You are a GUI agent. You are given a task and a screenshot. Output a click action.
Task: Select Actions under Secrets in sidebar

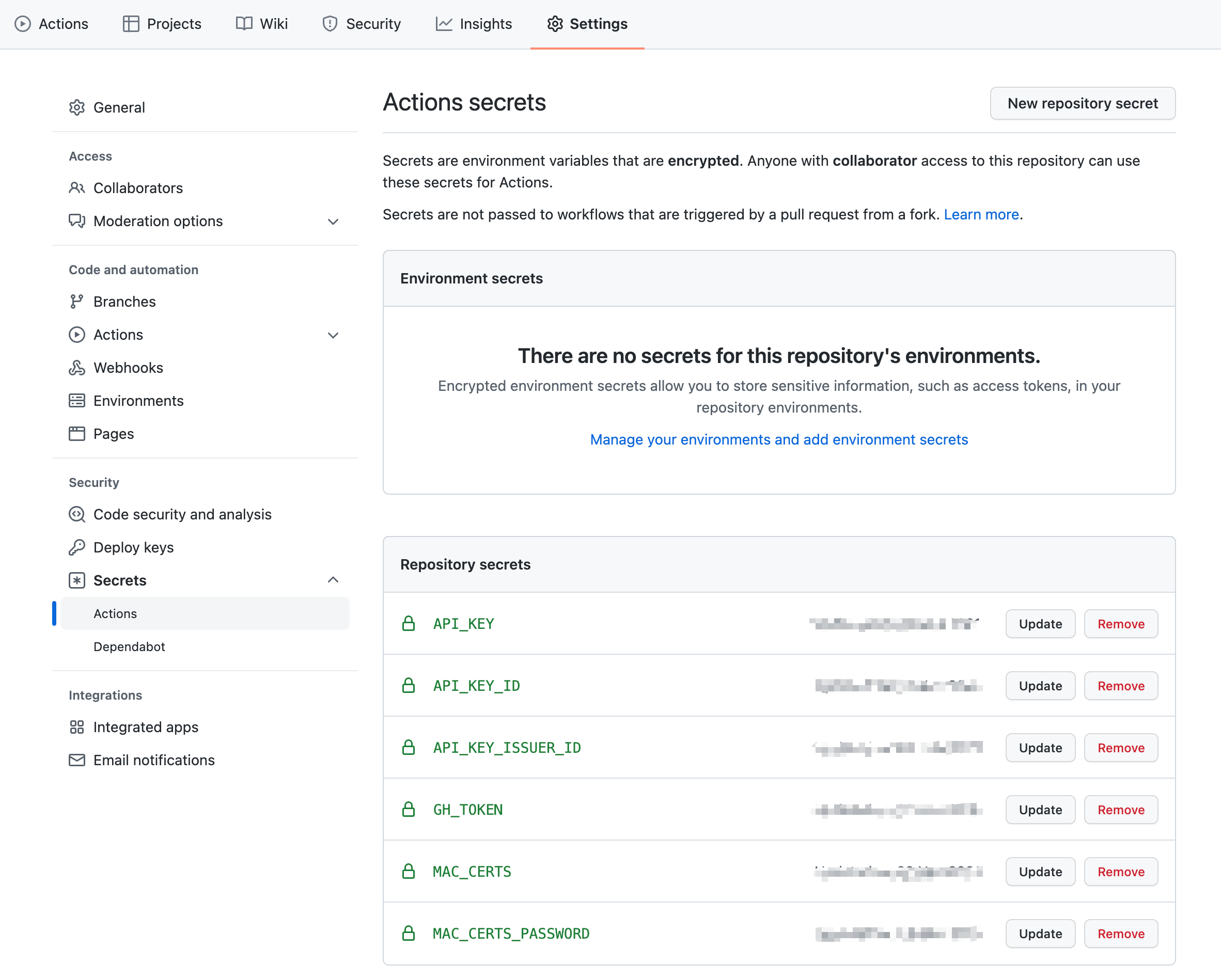pos(205,613)
